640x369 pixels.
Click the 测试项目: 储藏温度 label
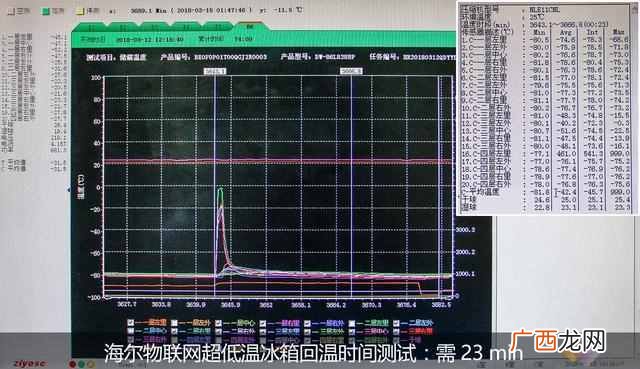pos(116,57)
